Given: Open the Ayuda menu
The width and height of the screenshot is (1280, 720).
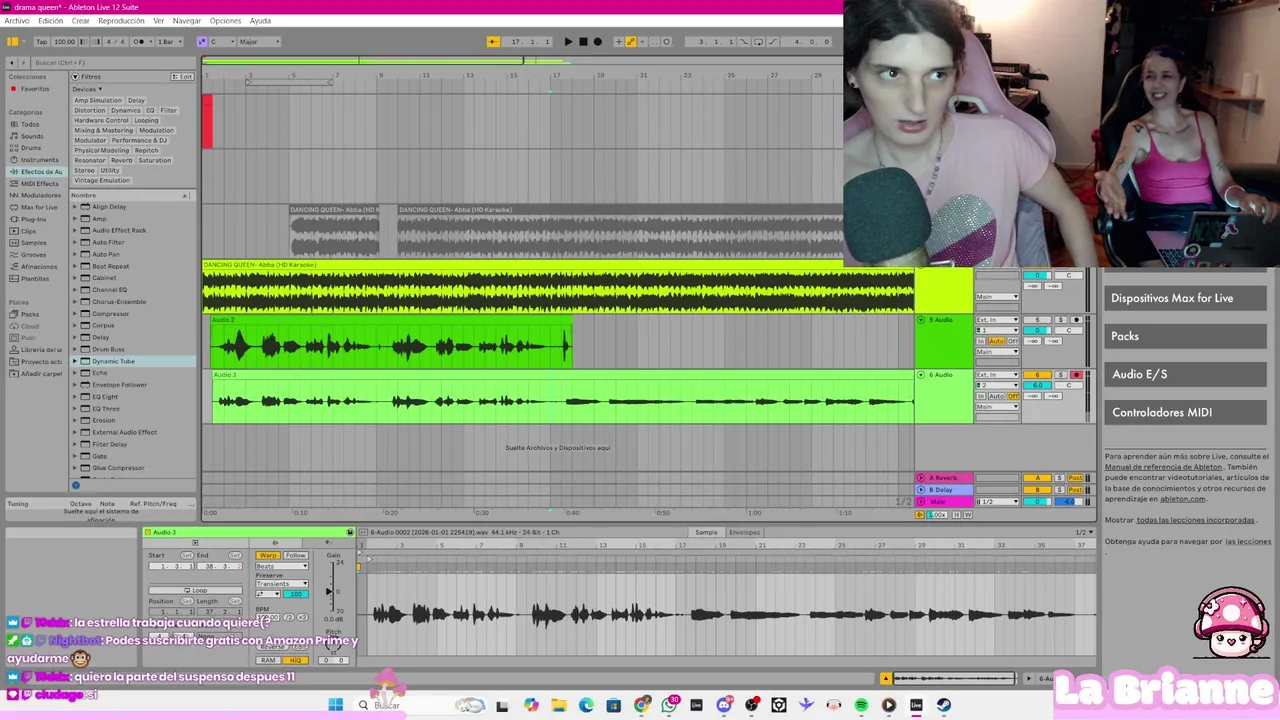Looking at the screenshot, I should coord(260,21).
